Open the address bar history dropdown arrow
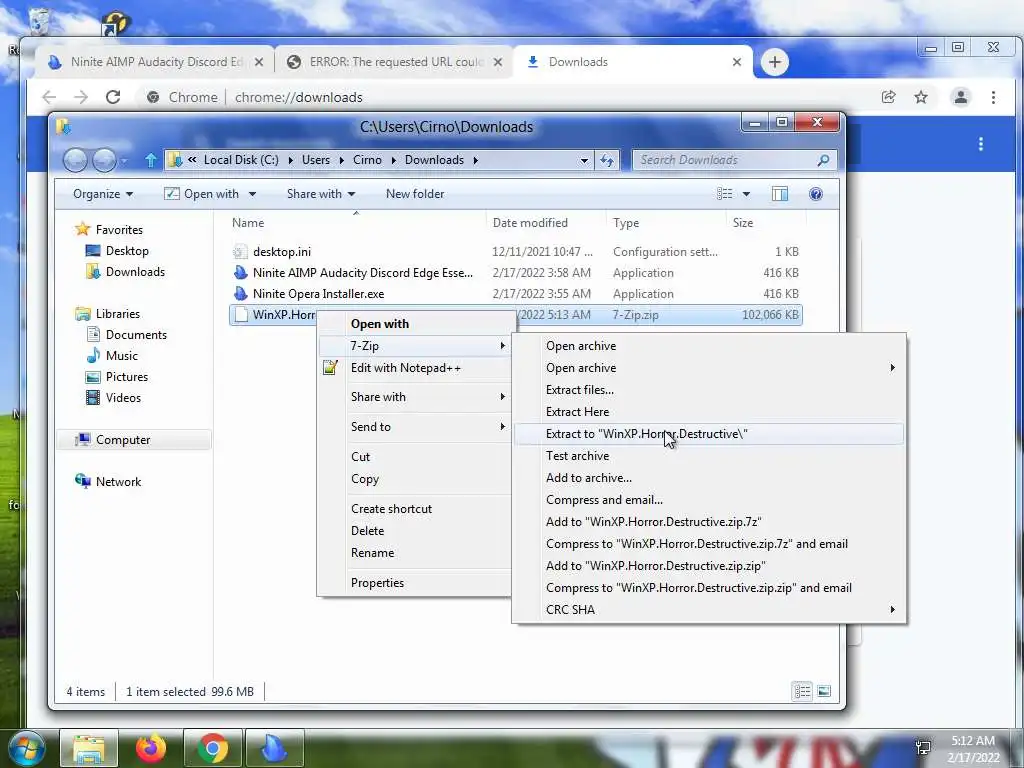Screen dimensions: 1024x768 coord(584,160)
